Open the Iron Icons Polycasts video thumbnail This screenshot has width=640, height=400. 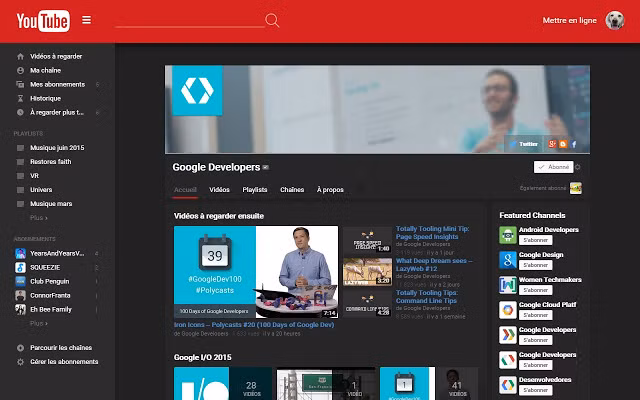(x=256, y=271)
